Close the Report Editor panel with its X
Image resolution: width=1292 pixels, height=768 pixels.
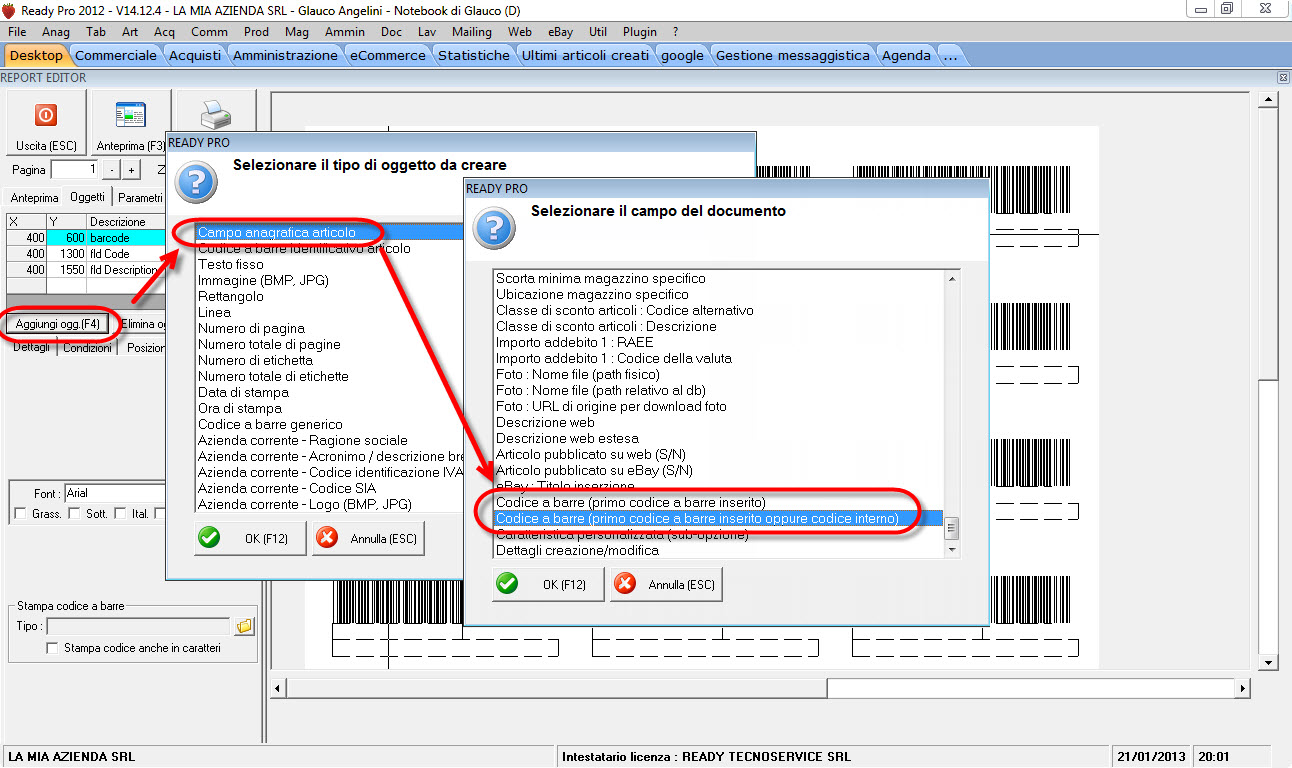coord(1283,78)
